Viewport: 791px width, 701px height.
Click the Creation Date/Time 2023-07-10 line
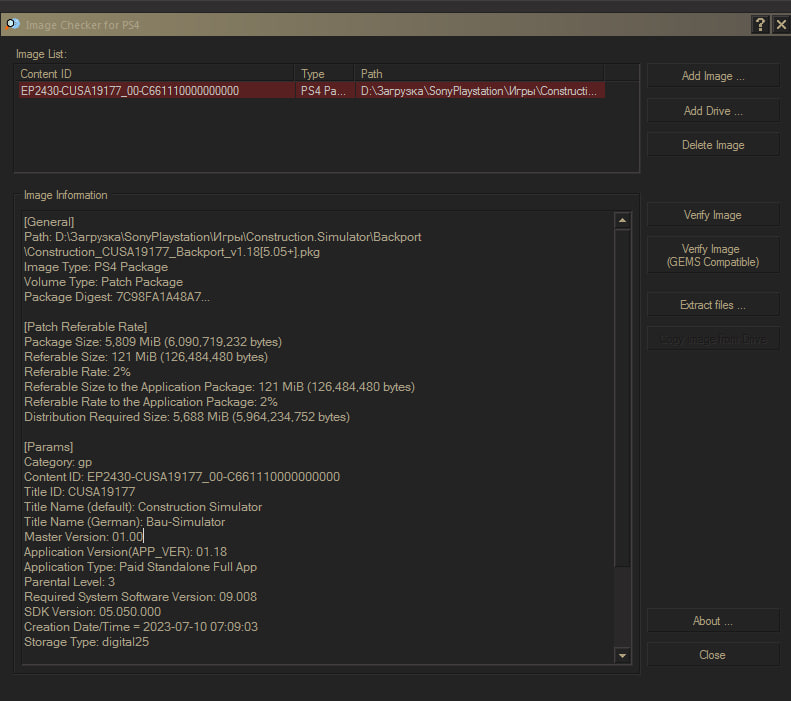point(141,627)
